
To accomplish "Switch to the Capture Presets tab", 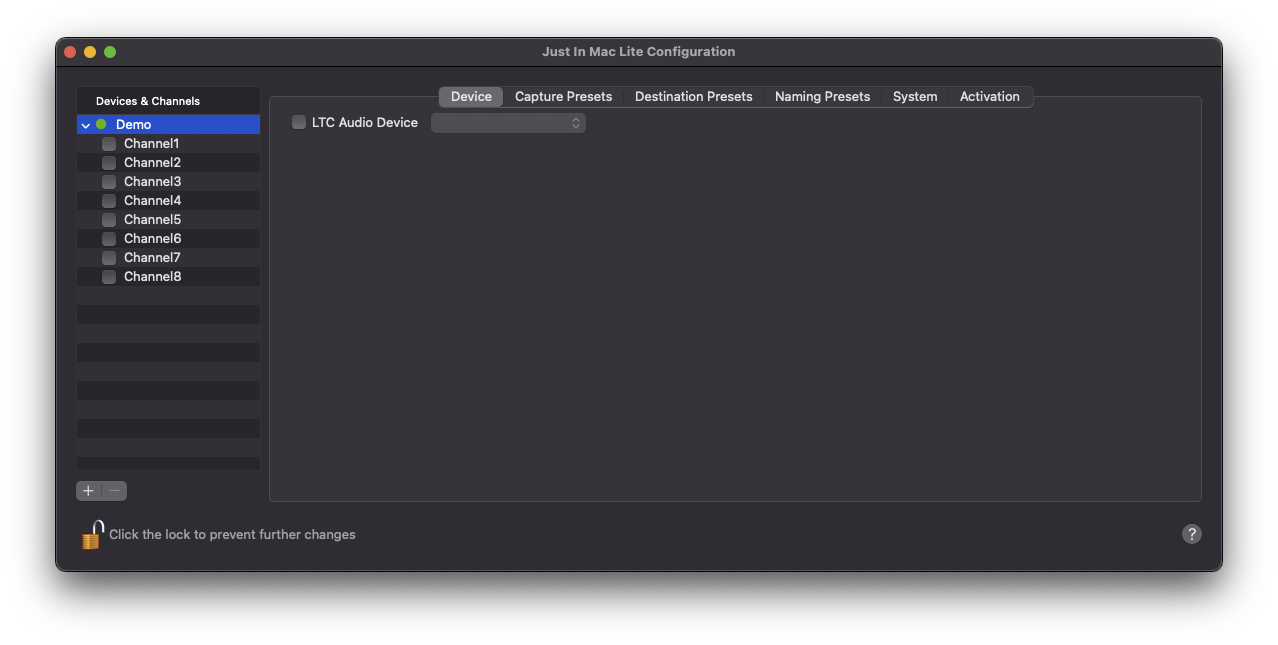I will [x=563, y=97].
